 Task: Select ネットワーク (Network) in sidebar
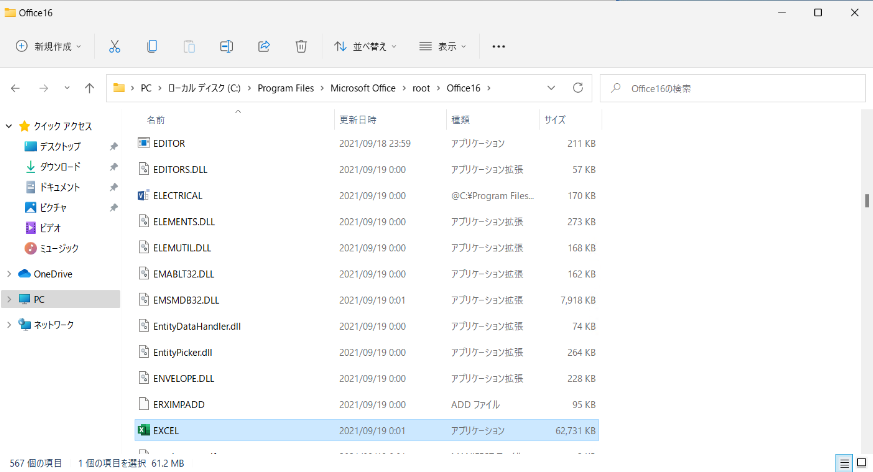coord(53,324)
